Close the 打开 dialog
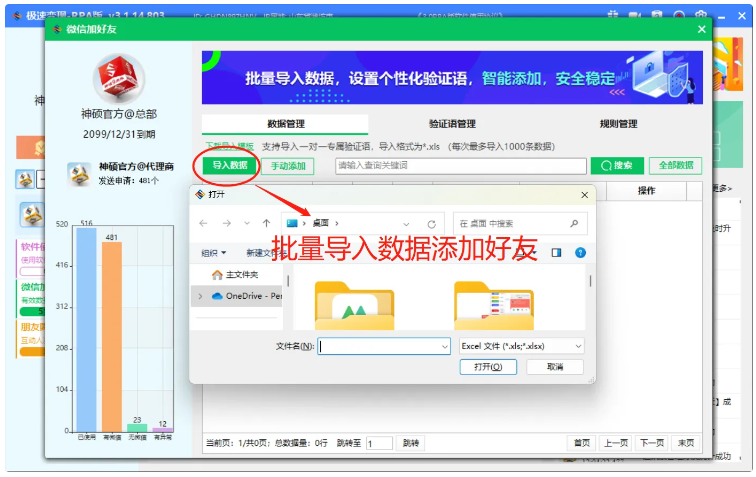This screenshot has height=477, width=756. pos(584,195)
